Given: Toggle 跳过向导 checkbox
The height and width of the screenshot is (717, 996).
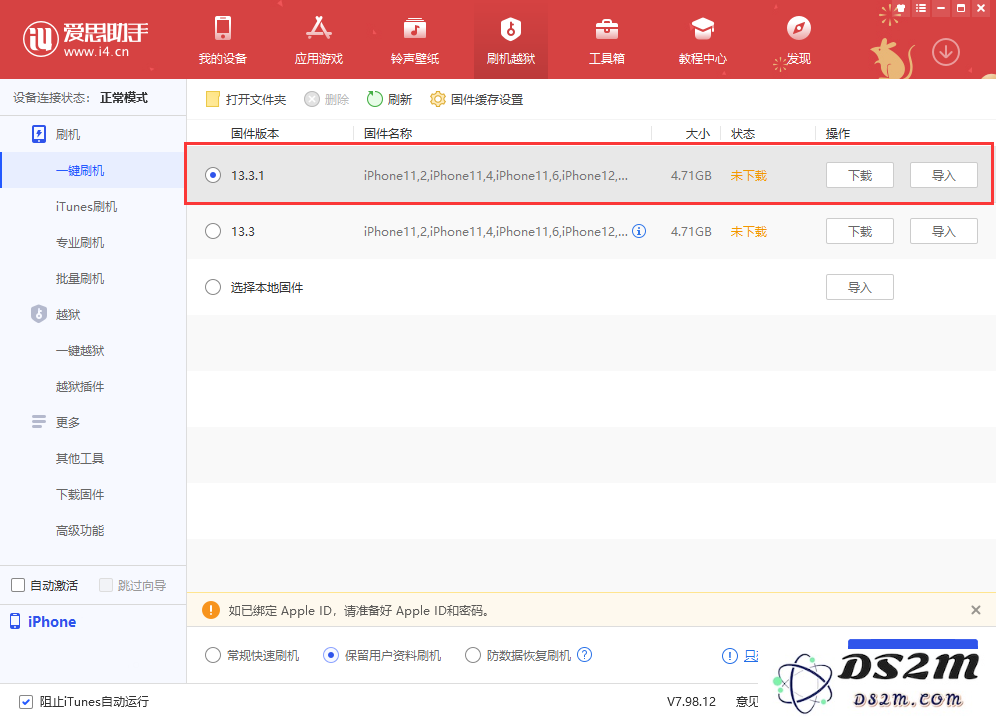Looking at the screenshot, I should (106, 585).
